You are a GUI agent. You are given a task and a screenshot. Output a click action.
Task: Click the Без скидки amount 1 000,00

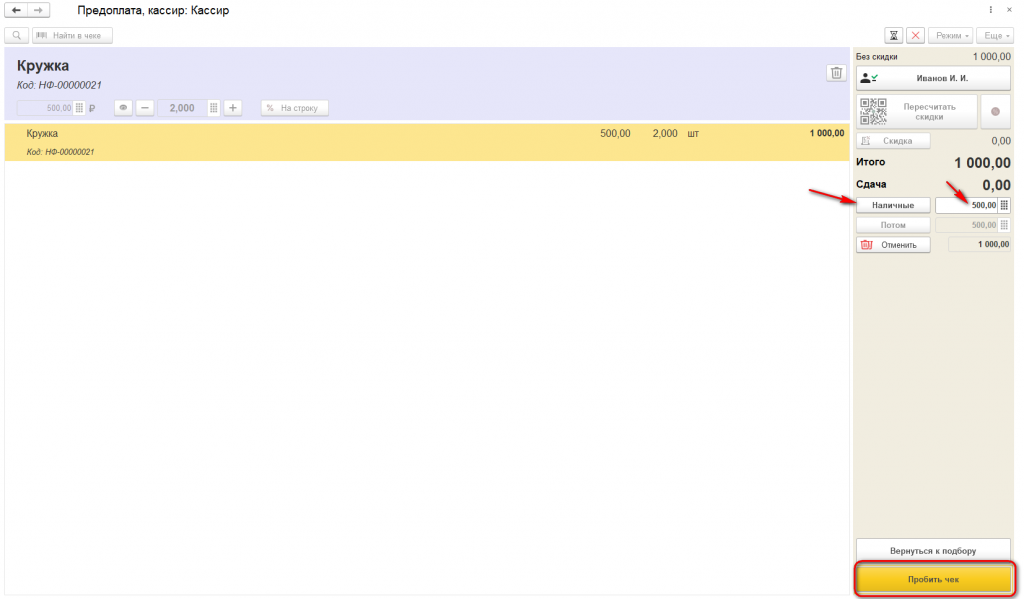(x=991, y=57)
